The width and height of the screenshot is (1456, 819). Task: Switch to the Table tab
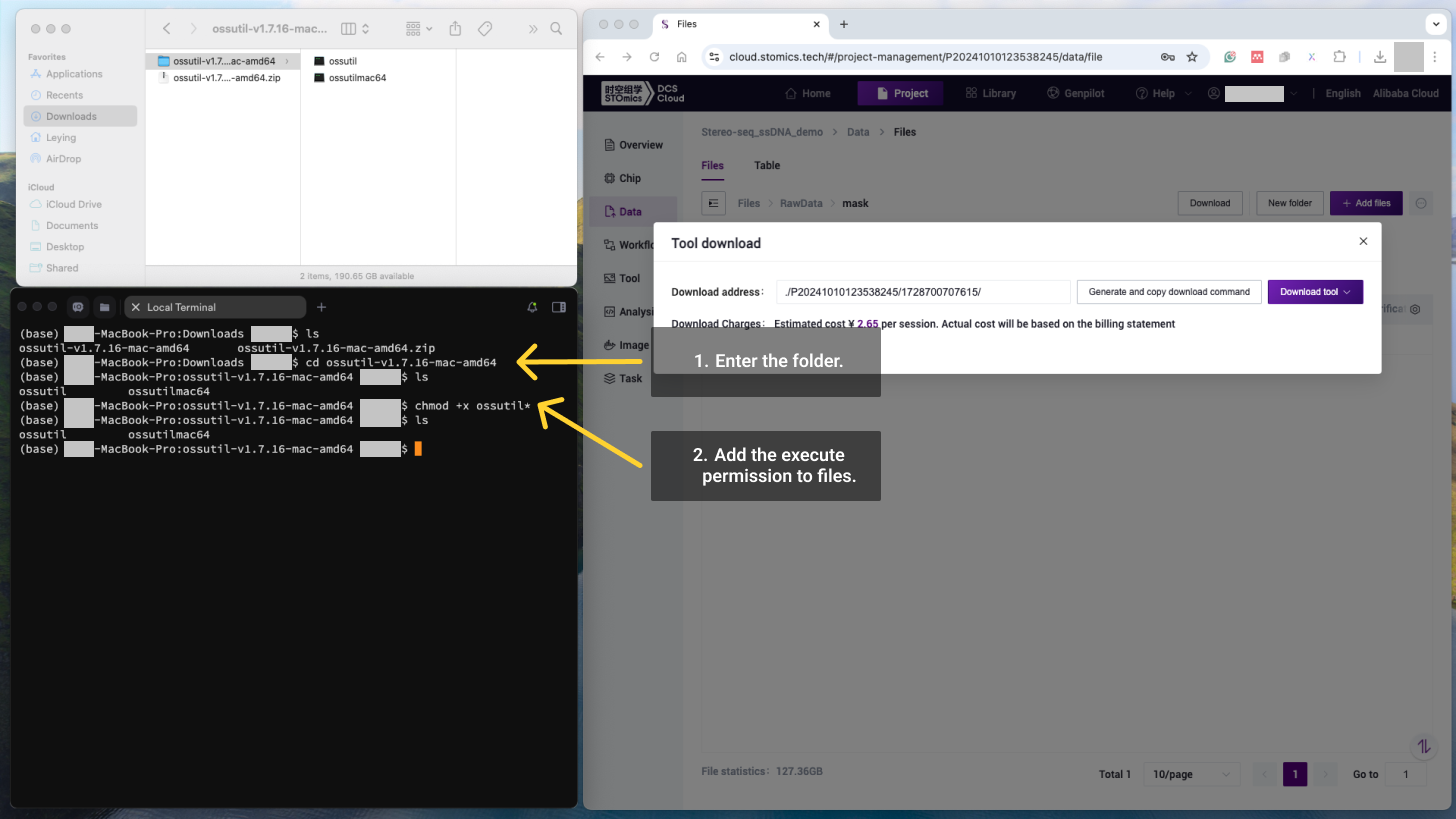[x=767, y=166]
